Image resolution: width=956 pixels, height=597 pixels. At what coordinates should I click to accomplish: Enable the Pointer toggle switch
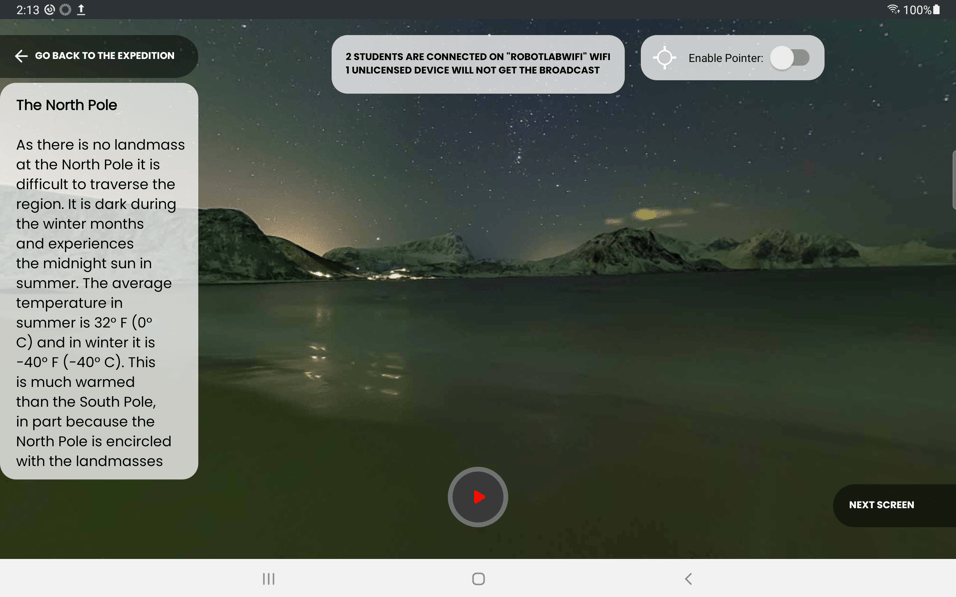click(791, 58)
